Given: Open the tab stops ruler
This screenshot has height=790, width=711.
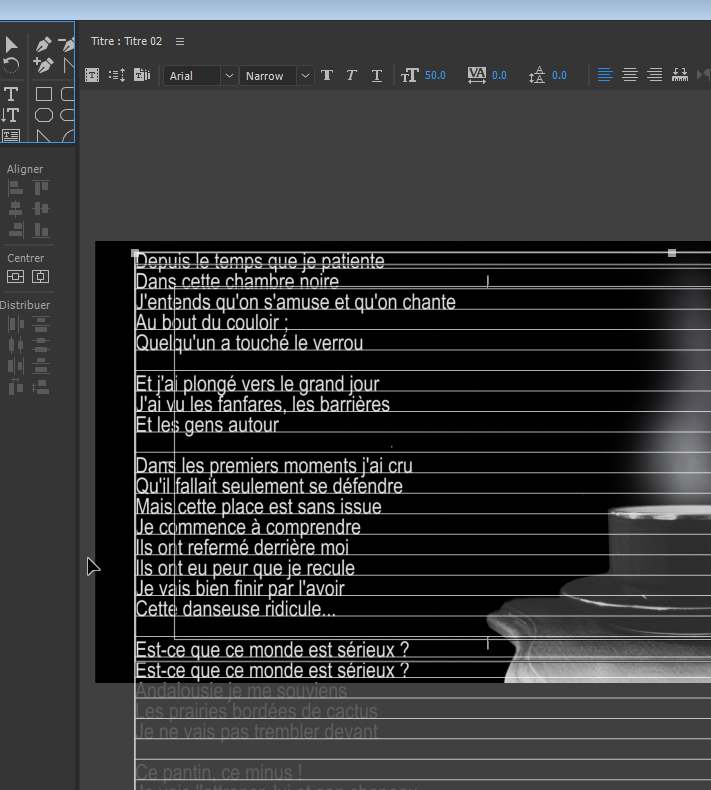Looking at the screenshot, I should [680, 75].
